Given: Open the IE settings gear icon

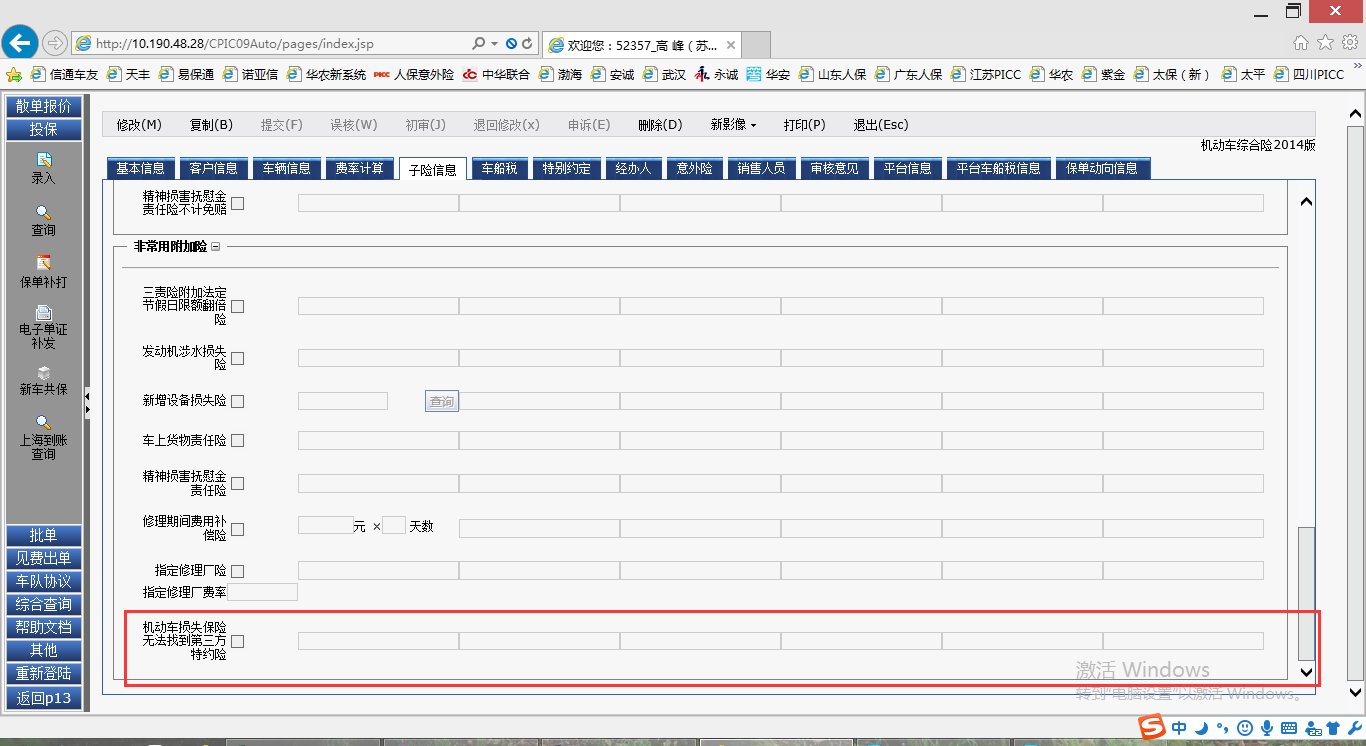Looking at the screenshot, I should (1350, 42).
